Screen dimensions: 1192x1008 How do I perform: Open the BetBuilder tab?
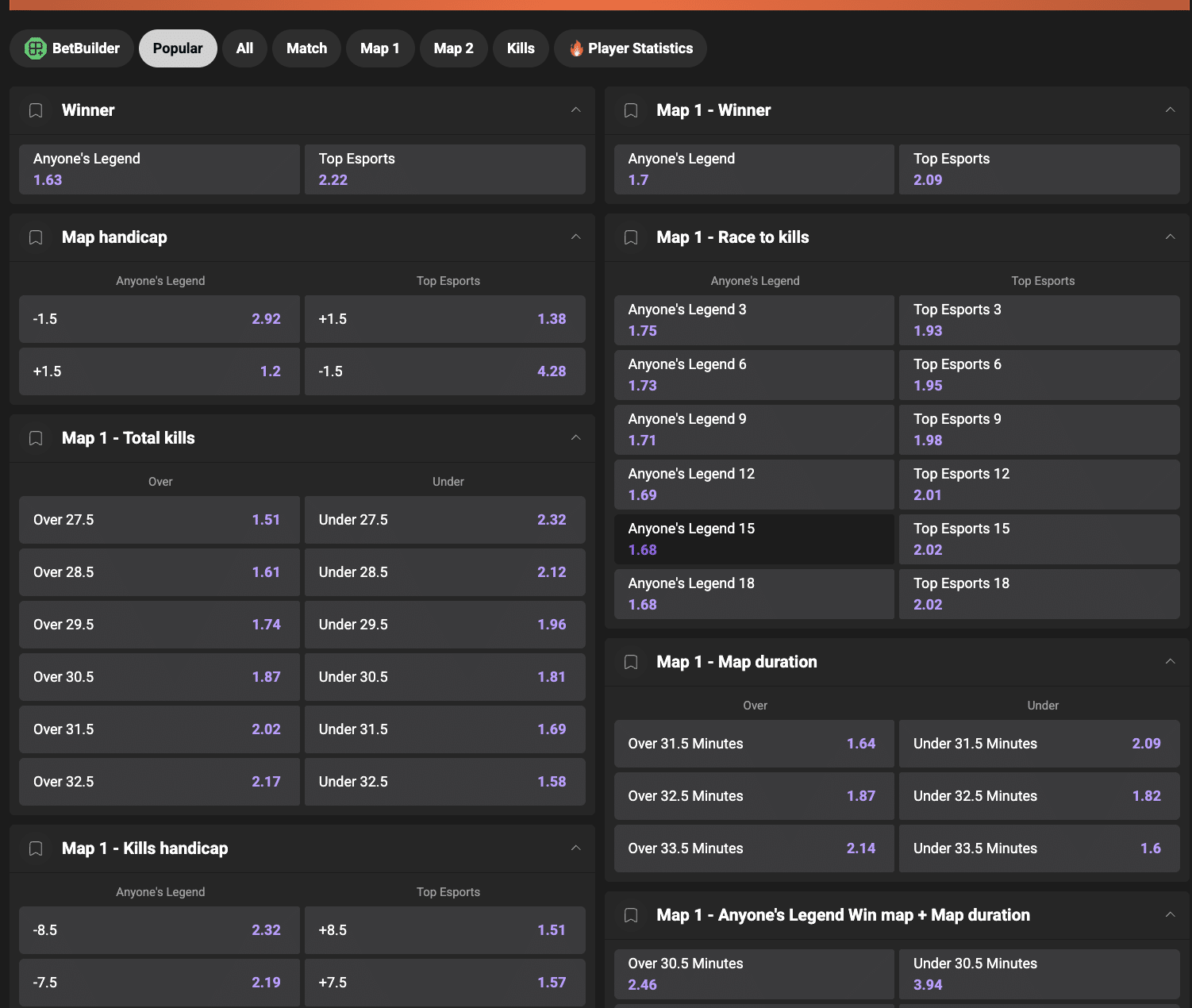tap(71, 48)
